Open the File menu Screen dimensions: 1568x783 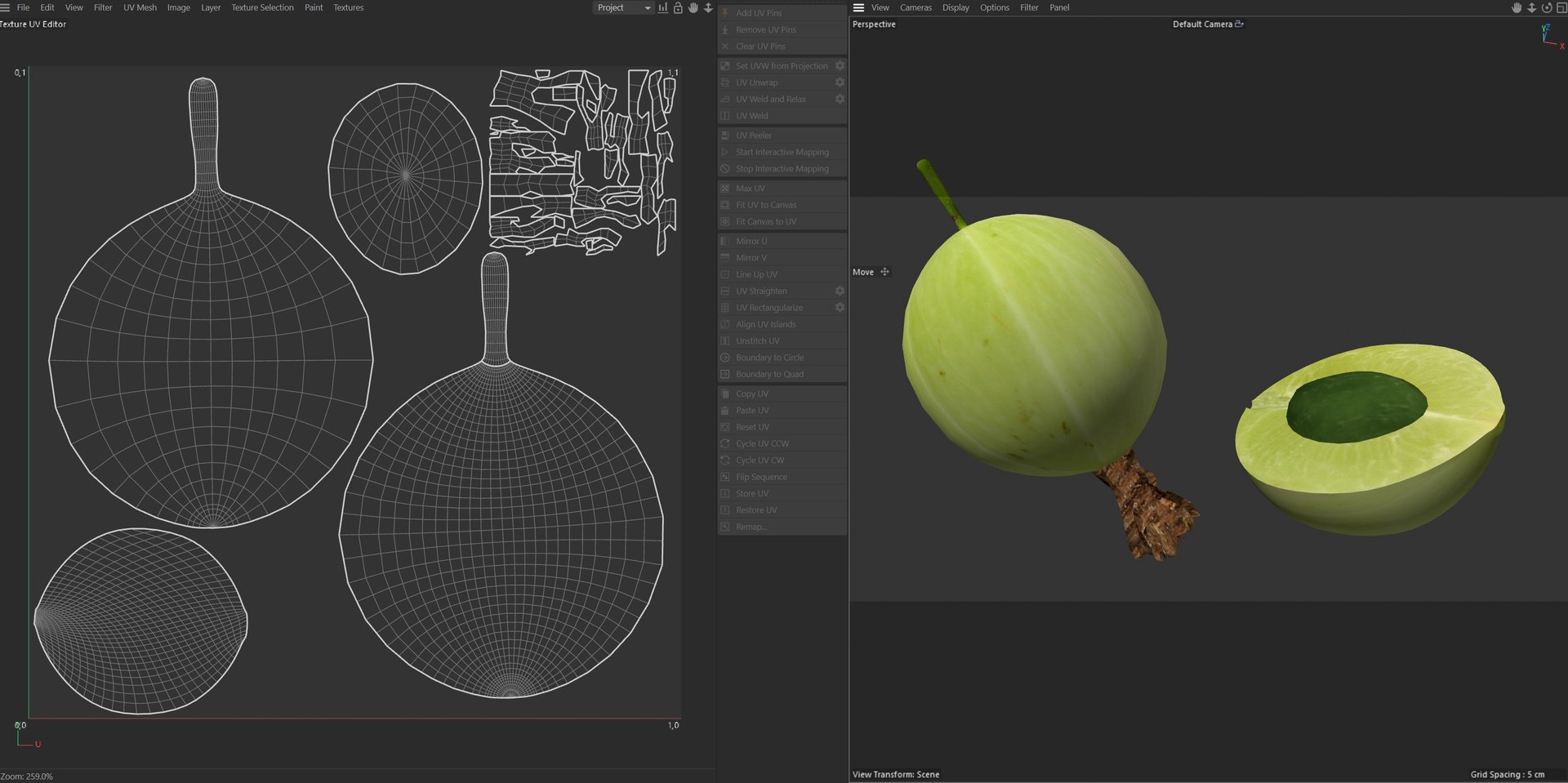pyautogui.click(x=23, y=7)
